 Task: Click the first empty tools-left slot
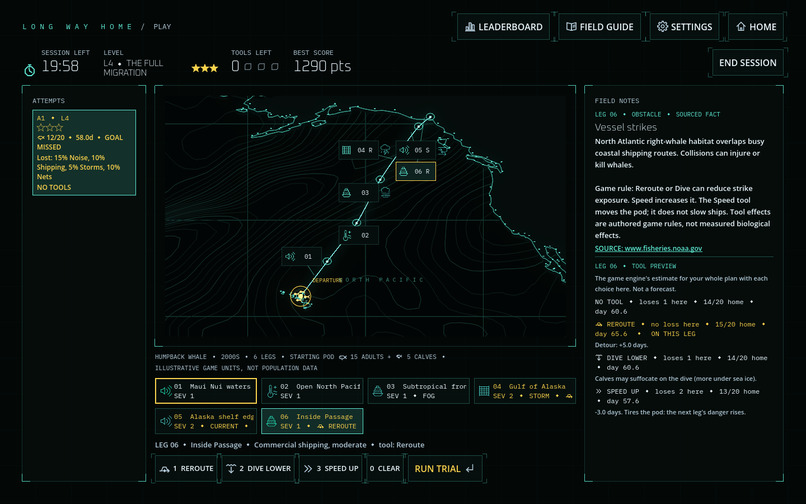[x=248, y=66]
